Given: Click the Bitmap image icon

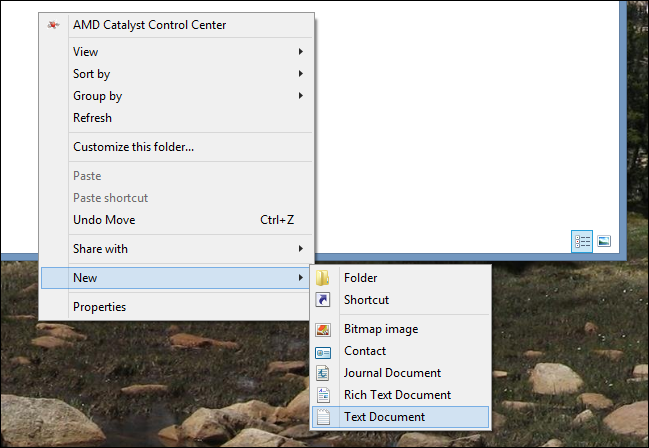Looking at the screenshot, I should click(323, 329).
